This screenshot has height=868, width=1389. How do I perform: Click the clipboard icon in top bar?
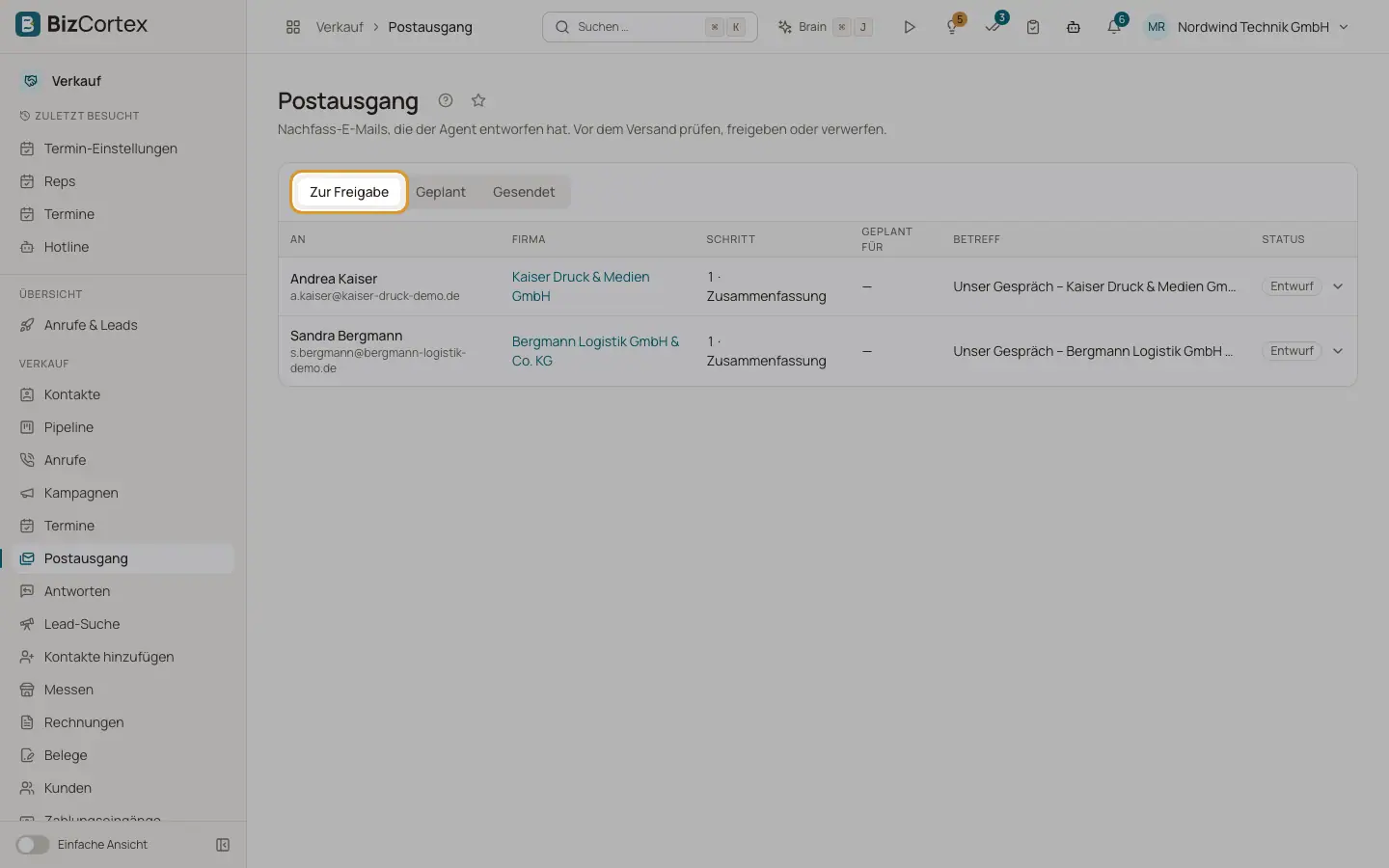[1033, 27]
